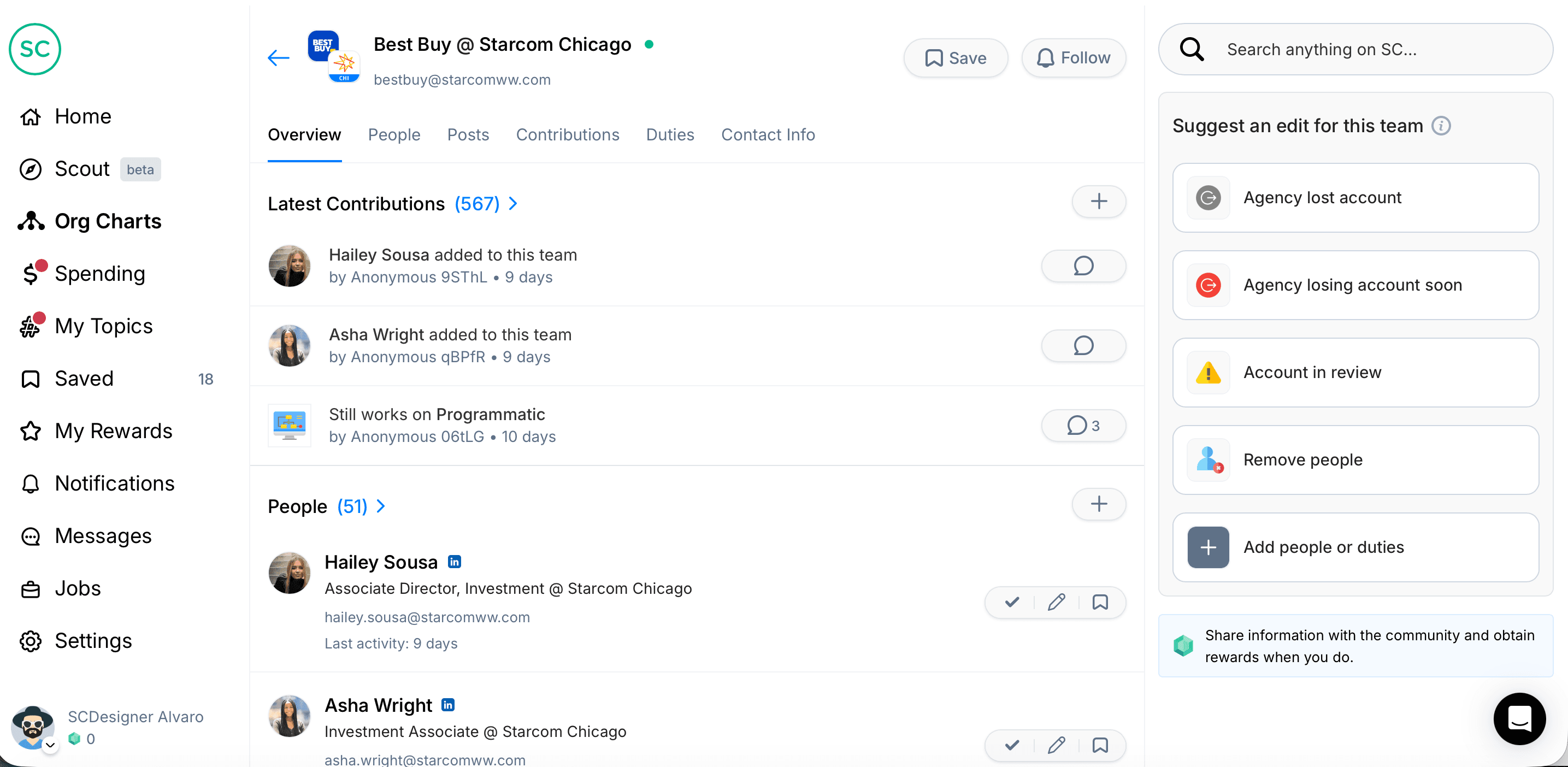Open the chat support widget
Screen dimensions: 1568x767
pyautogui.click(x=1519, y=719)
